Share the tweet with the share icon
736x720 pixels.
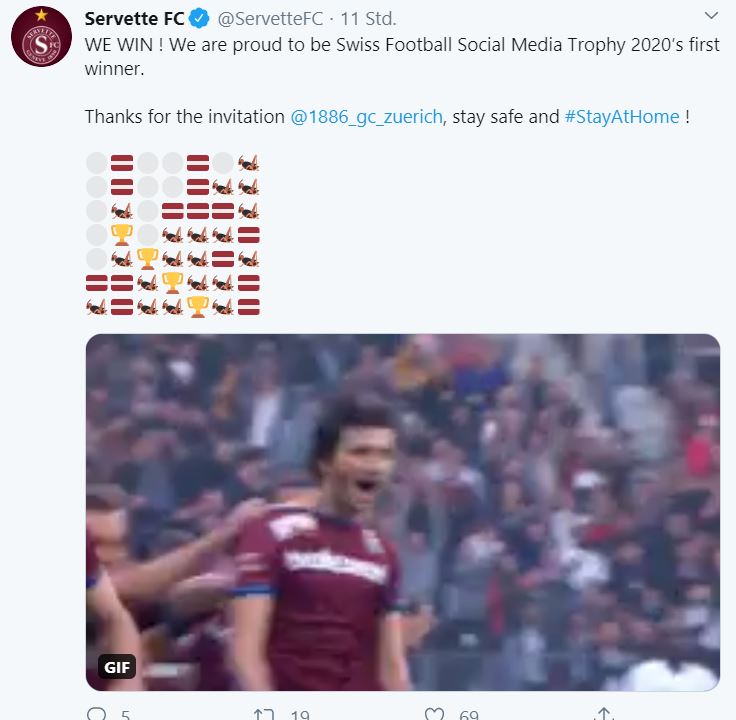(604, 713)
